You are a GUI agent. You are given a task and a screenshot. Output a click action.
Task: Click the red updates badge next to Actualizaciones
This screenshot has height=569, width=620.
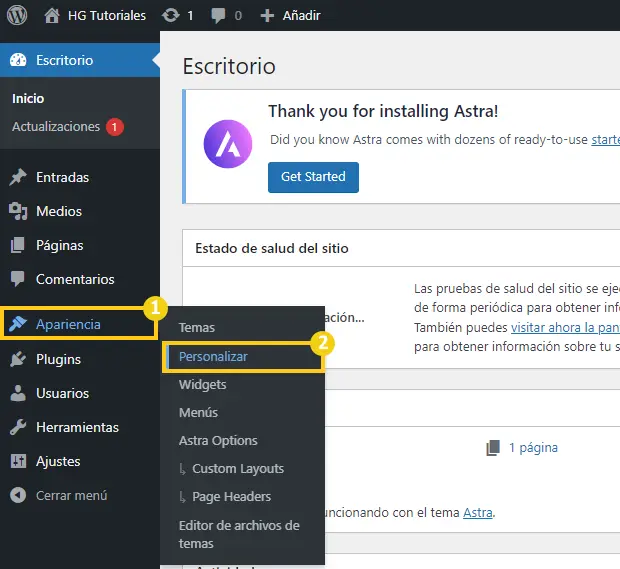(x=115, y=127)
